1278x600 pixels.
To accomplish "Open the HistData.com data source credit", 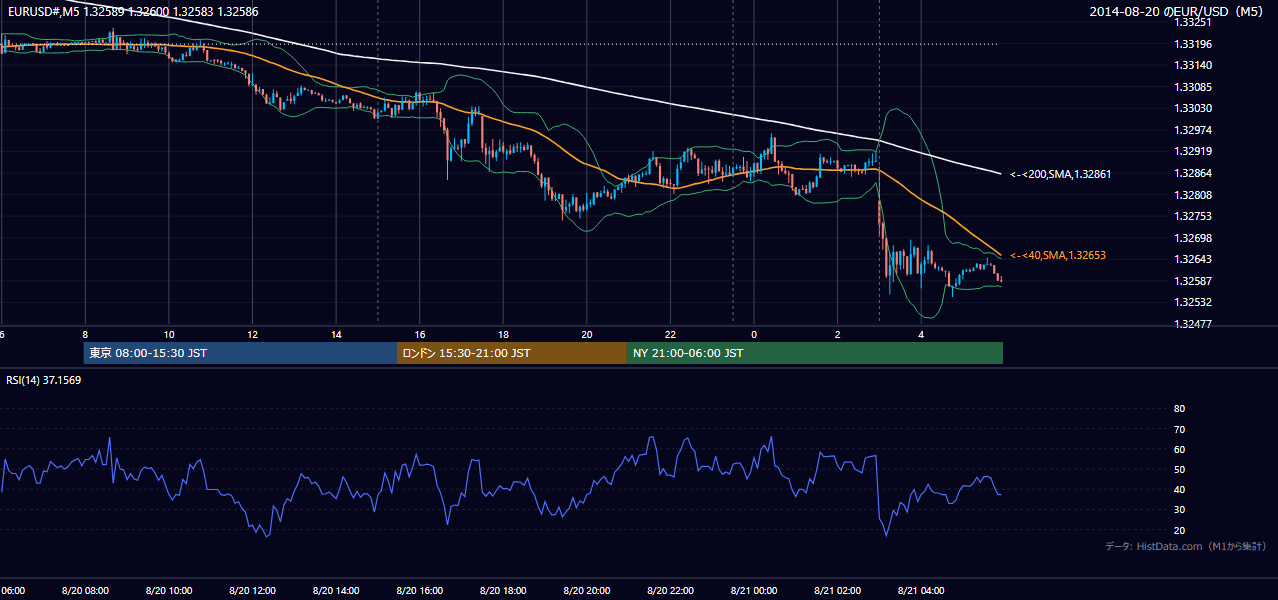I will pos(1186,546).
